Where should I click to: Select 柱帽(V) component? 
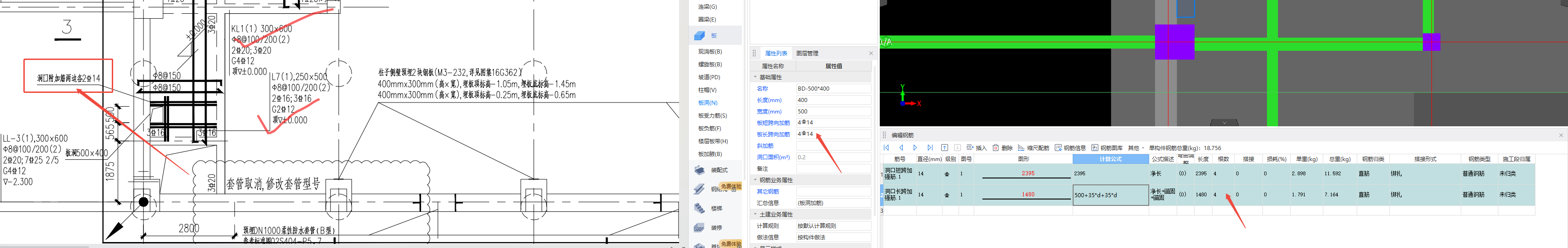pyautogui.click(x=707, y=90)
